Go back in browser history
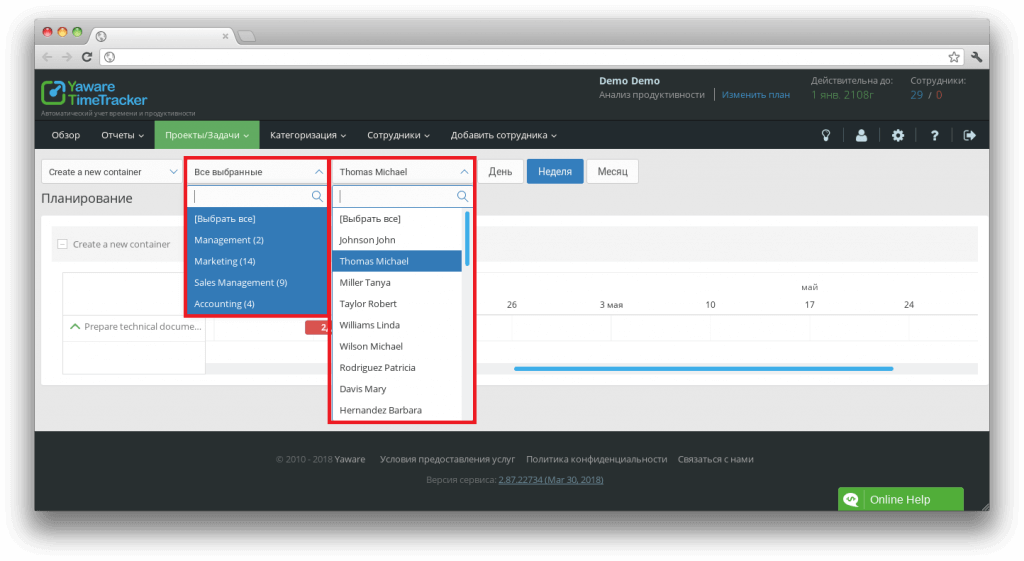 click(x=47, y=57)
